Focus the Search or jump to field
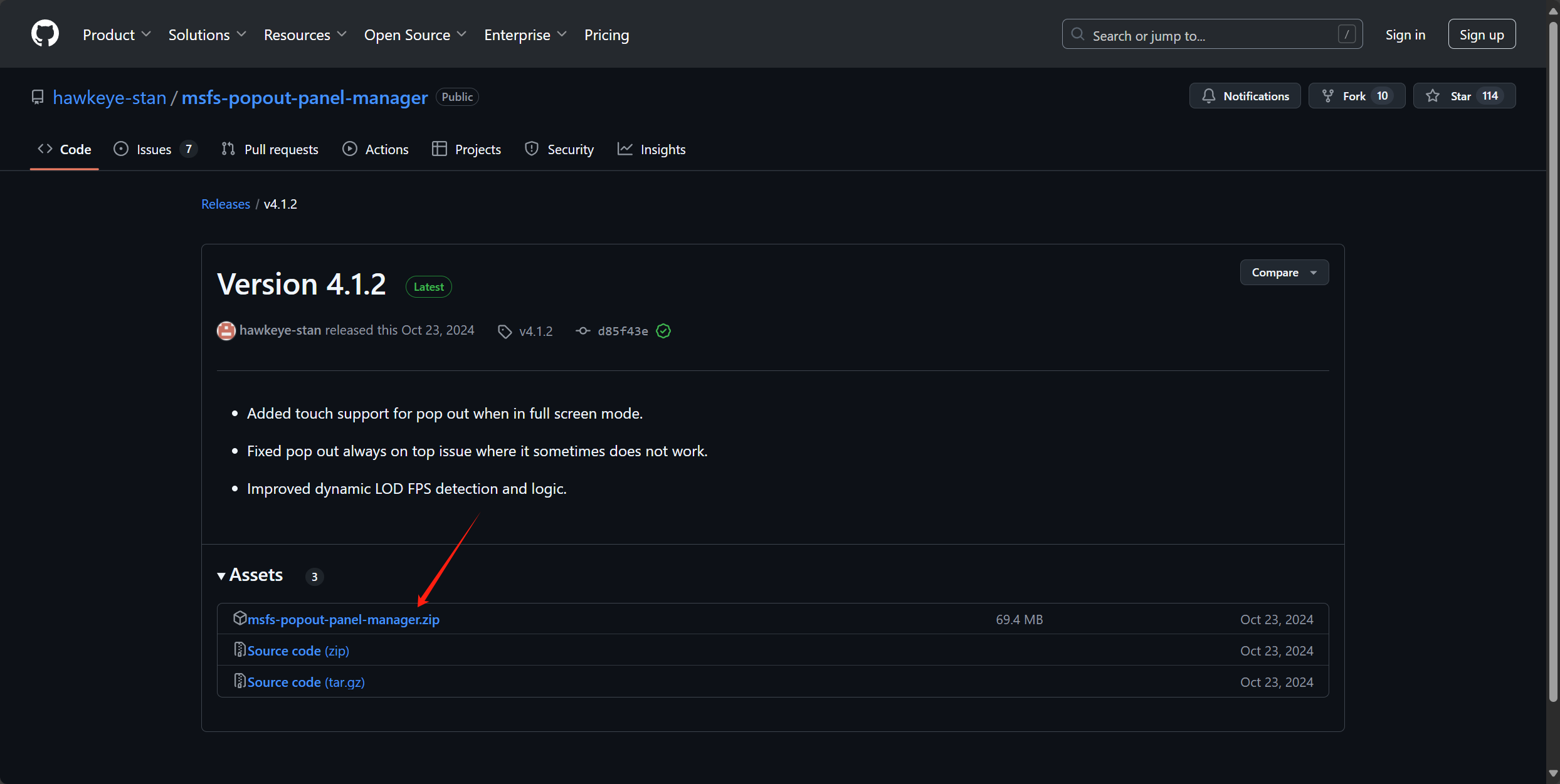This screenshot has width=1560, height=784. coord(1212,34)
